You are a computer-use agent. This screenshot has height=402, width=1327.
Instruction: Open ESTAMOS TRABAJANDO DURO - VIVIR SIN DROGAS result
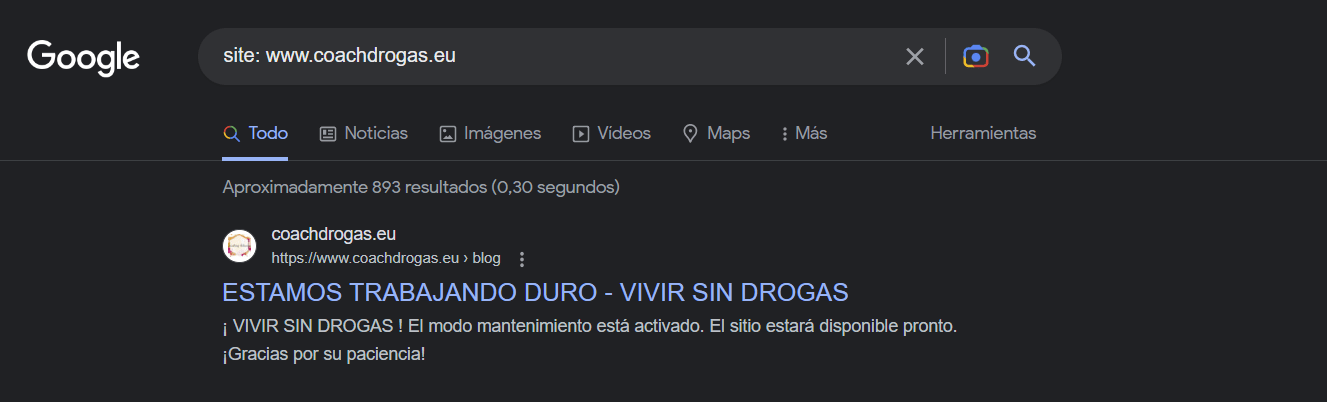535,292
